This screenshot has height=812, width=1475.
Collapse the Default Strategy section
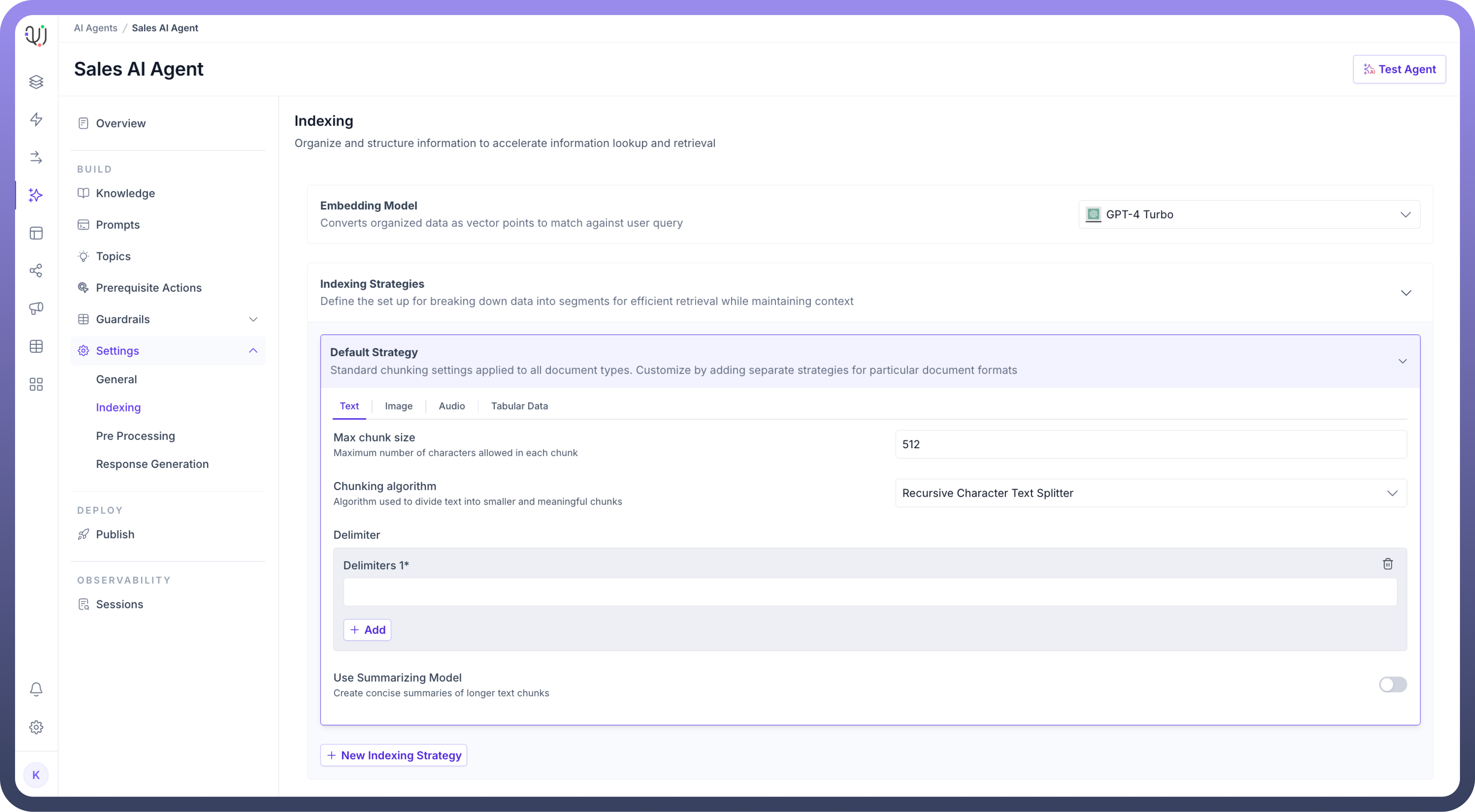pos(1402,361)
